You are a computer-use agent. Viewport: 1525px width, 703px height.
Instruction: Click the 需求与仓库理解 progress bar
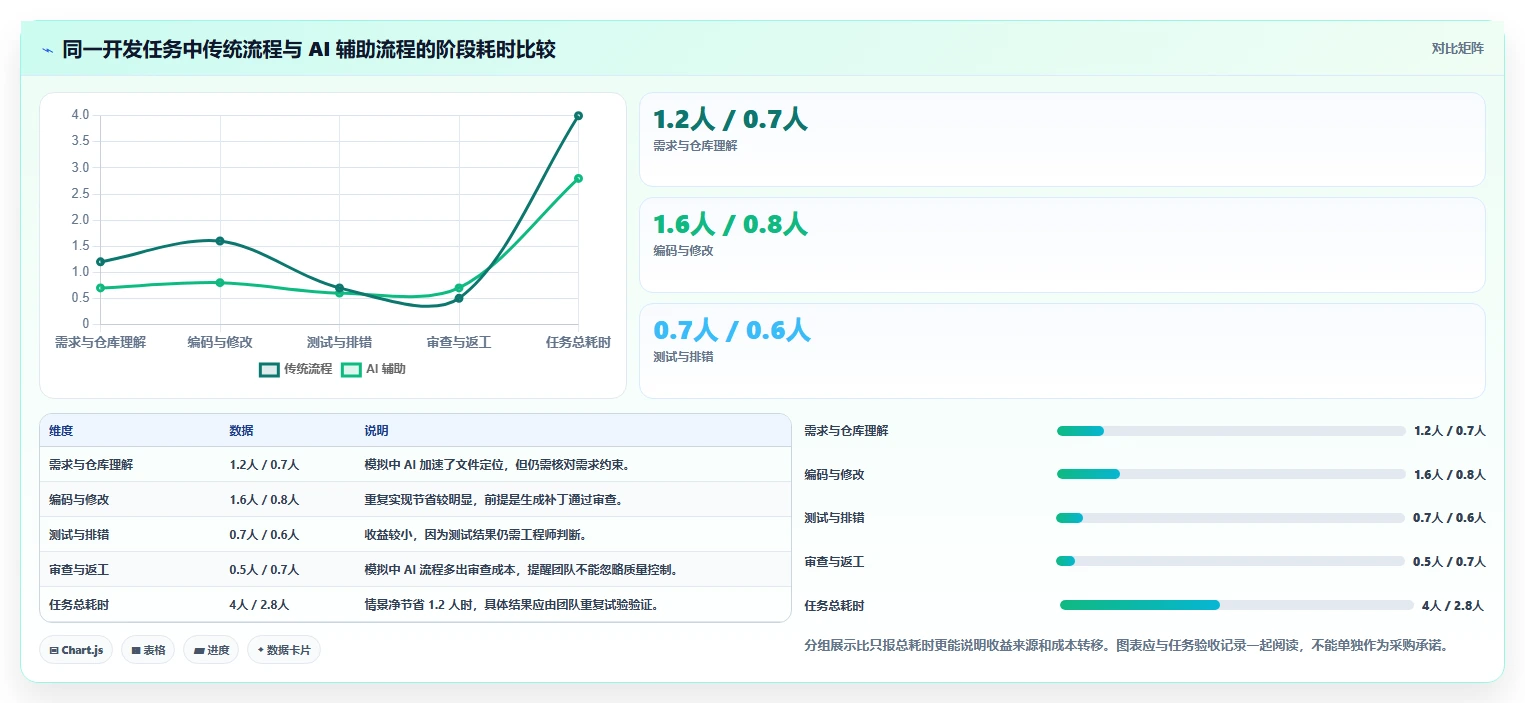1231,431
